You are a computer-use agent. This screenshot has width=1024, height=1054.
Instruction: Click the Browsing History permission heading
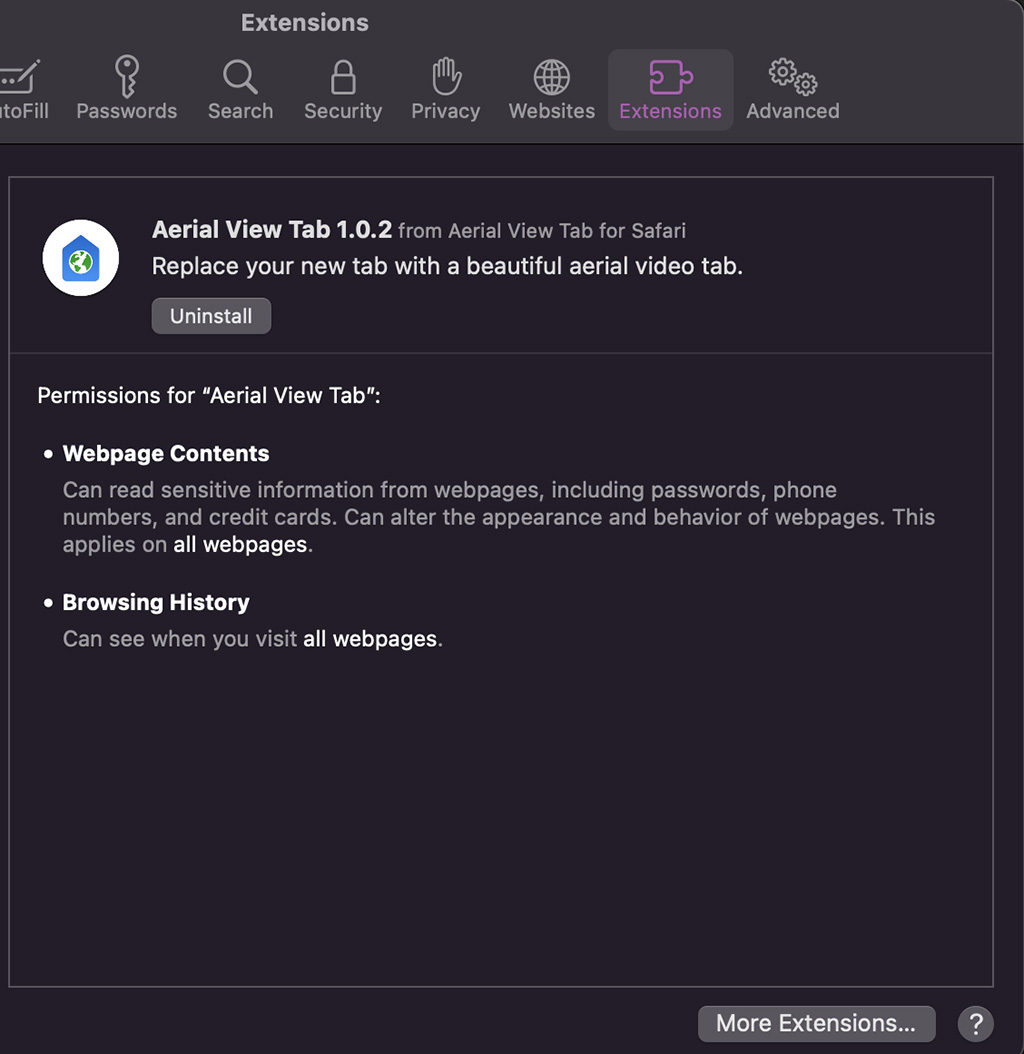(x=156, y=602)
